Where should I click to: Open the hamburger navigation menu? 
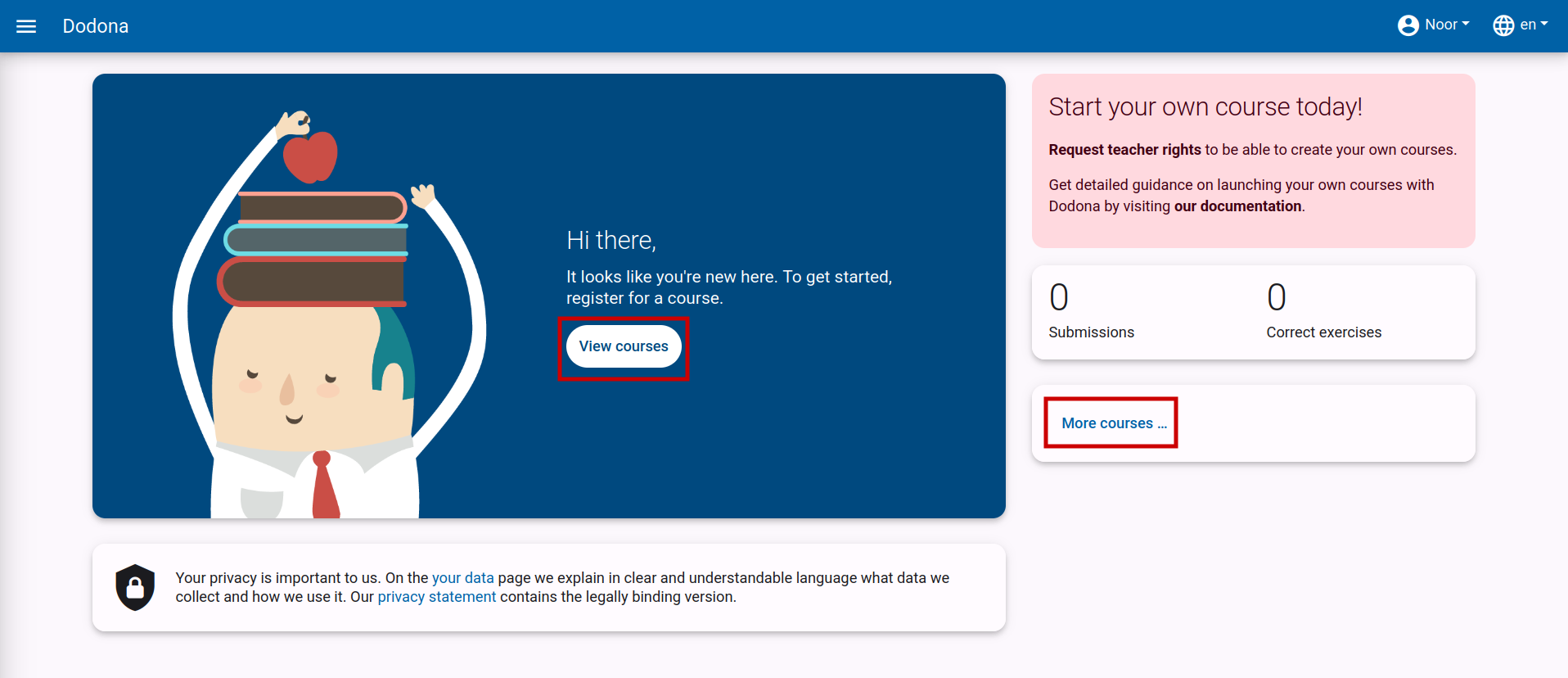point(26,26)
